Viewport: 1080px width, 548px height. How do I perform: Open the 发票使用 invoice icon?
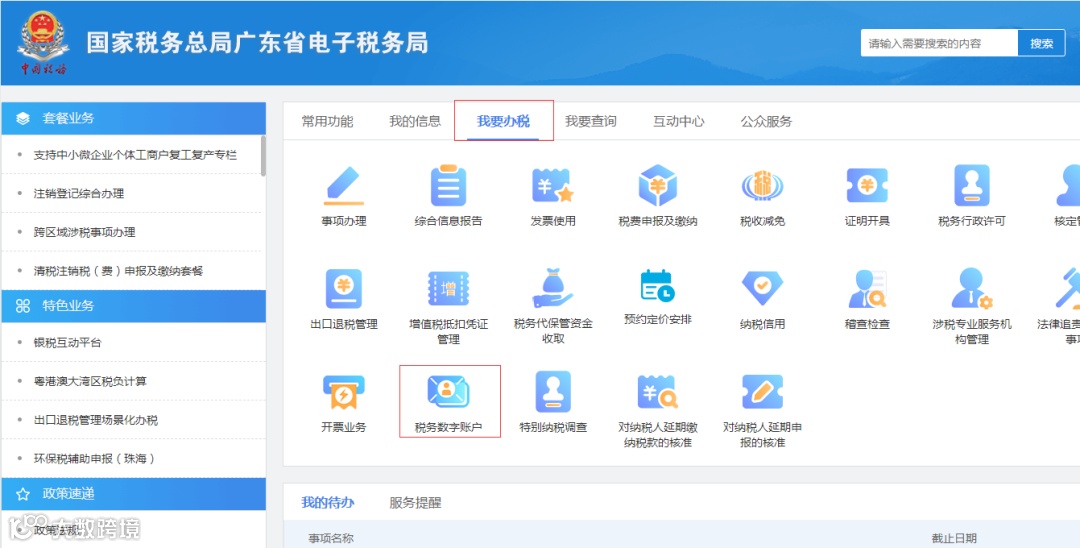pos(552,186)
